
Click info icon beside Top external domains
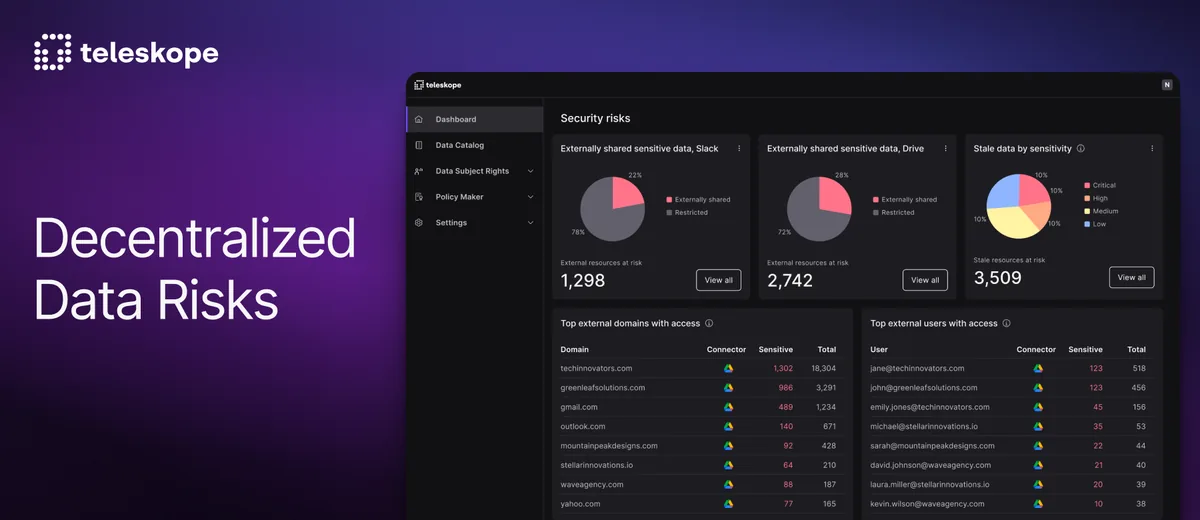[709, 323]
